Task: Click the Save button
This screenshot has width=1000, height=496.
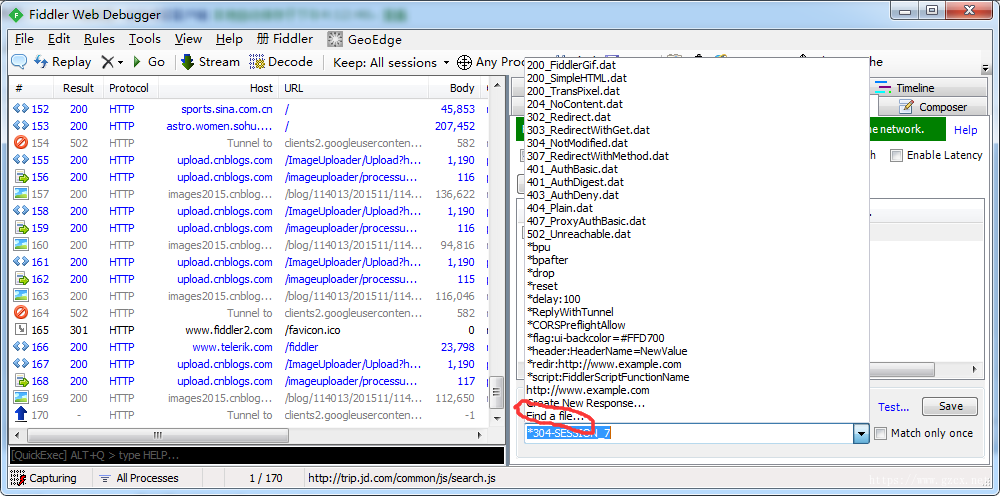Action: 950,407
